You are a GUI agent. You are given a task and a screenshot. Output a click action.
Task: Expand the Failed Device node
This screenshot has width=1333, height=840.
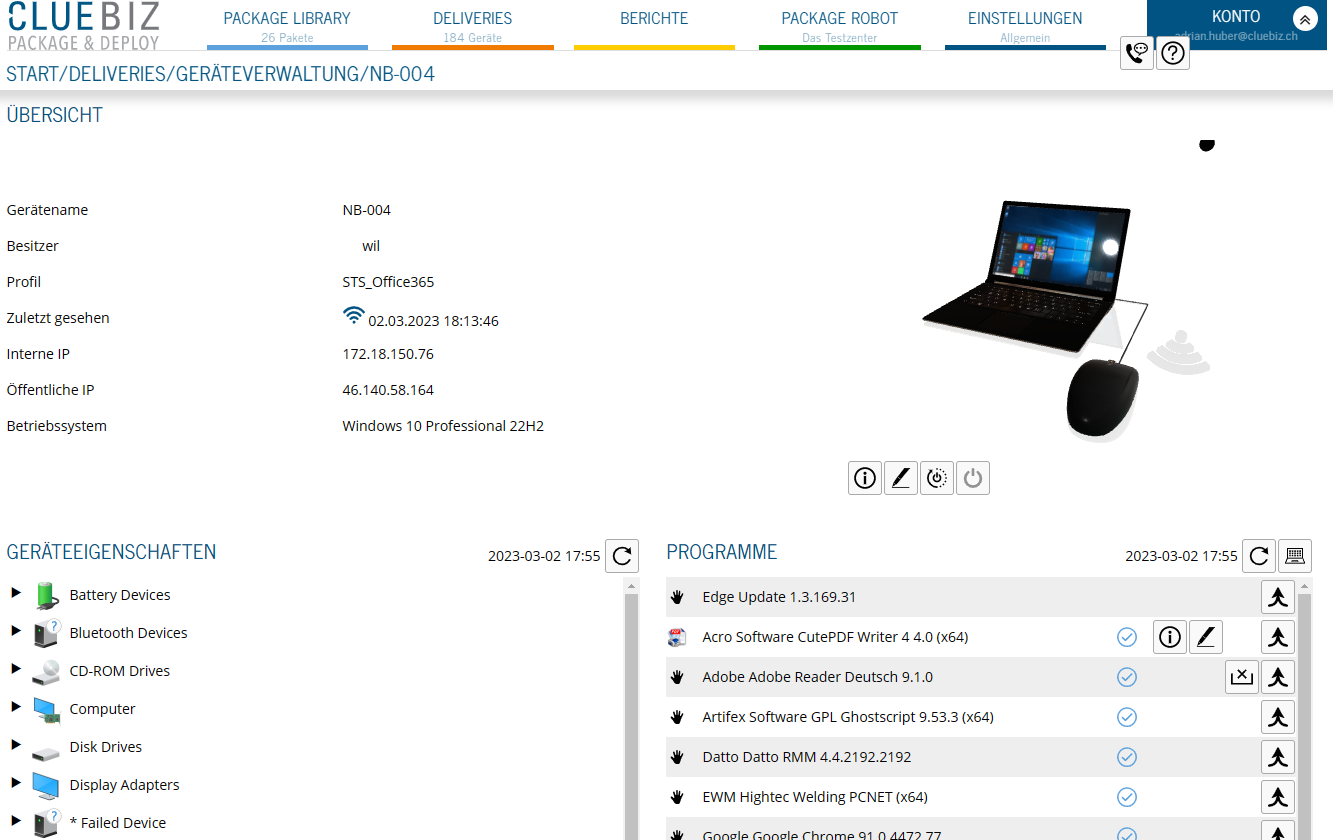[16, 821]
